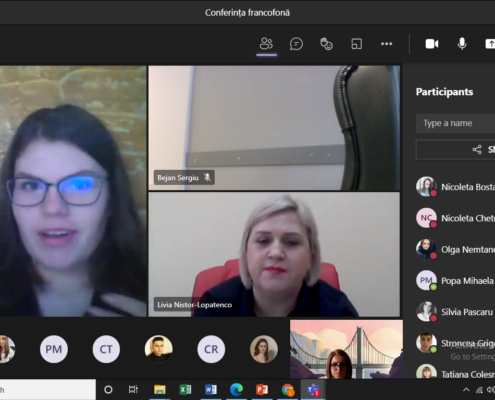The height and width of the screenshot is (400, 495).
Task: Select Popa Mihaela in the participant list
Action: pyautogui.click(x=455, y=281)
